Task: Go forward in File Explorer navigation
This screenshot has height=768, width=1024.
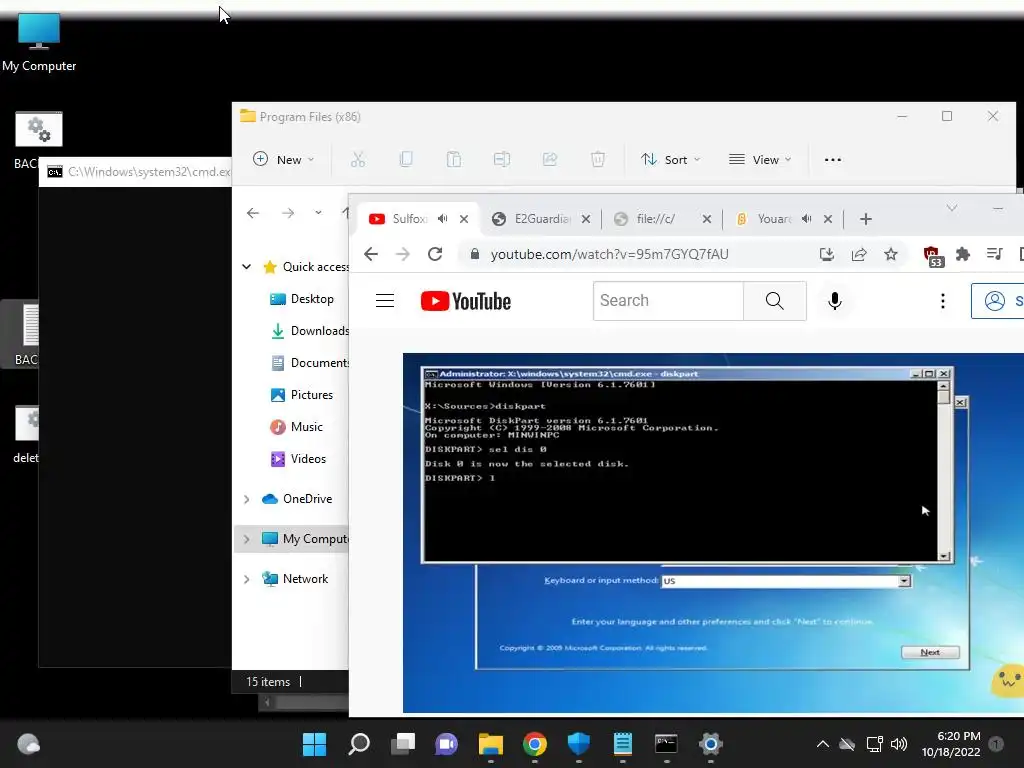Action: pyautogui.click(x=288, y=213)
